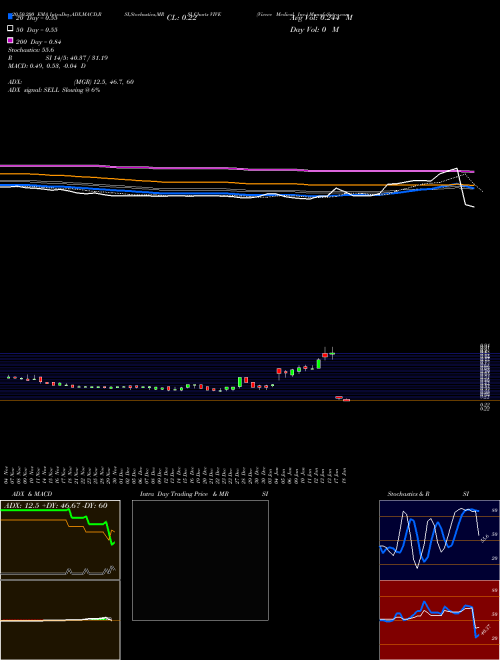Open the ADX green line chart panel
Image resolution: width=500 pixels, height=660 pixels.
(60, 540)
